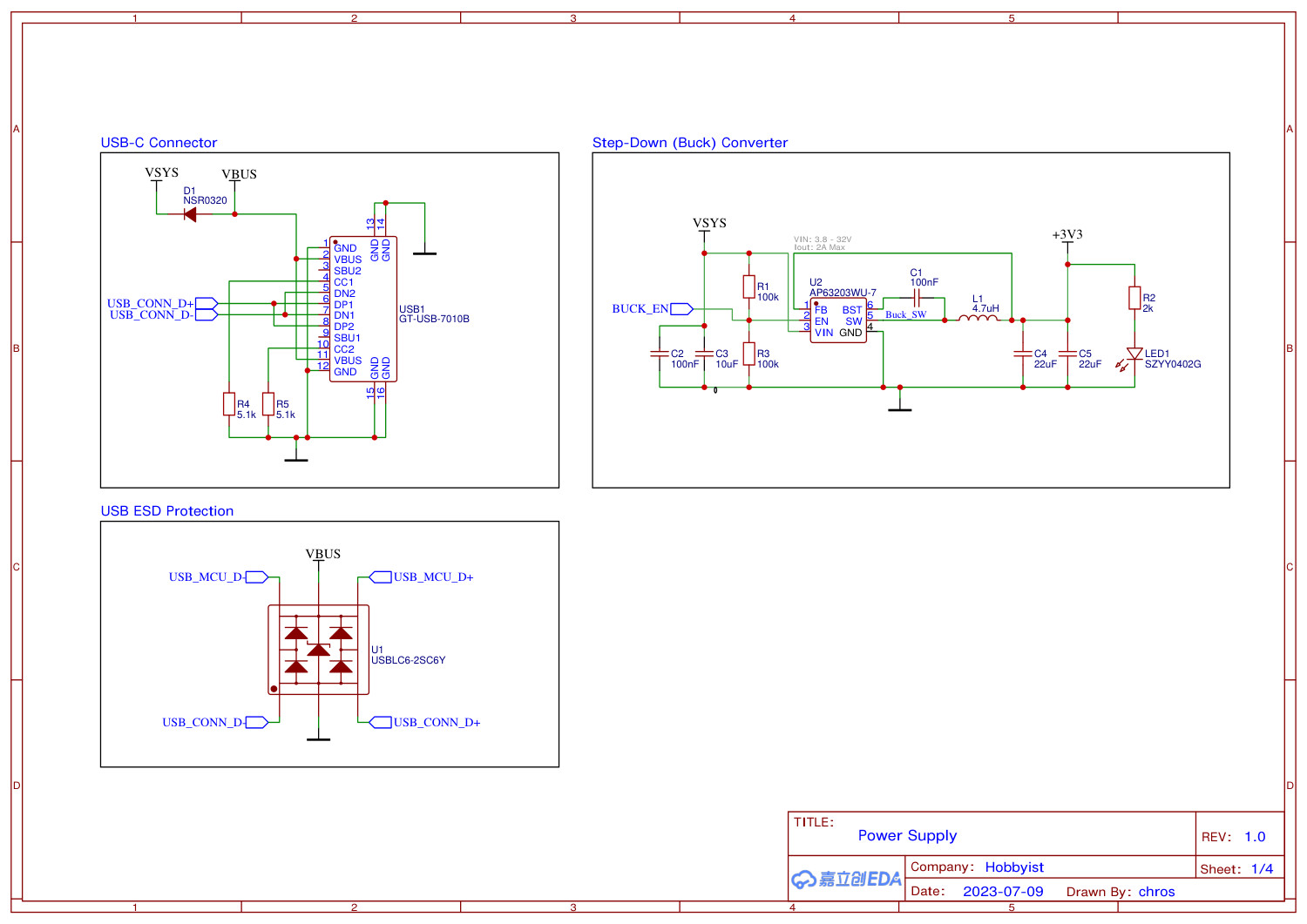Select the C1 100nF capacitor symbol

tap(918, 296)
